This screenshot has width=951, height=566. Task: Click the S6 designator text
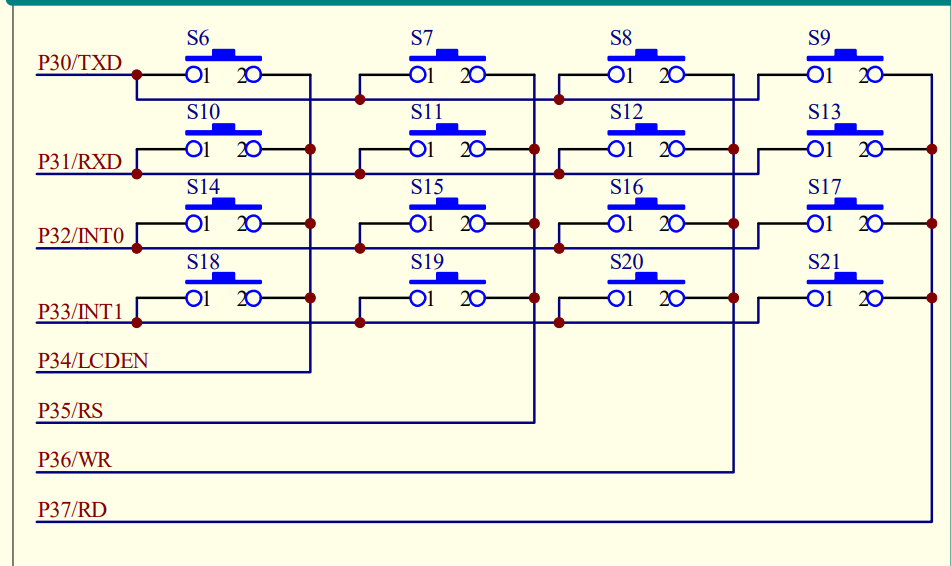point(198,38)
